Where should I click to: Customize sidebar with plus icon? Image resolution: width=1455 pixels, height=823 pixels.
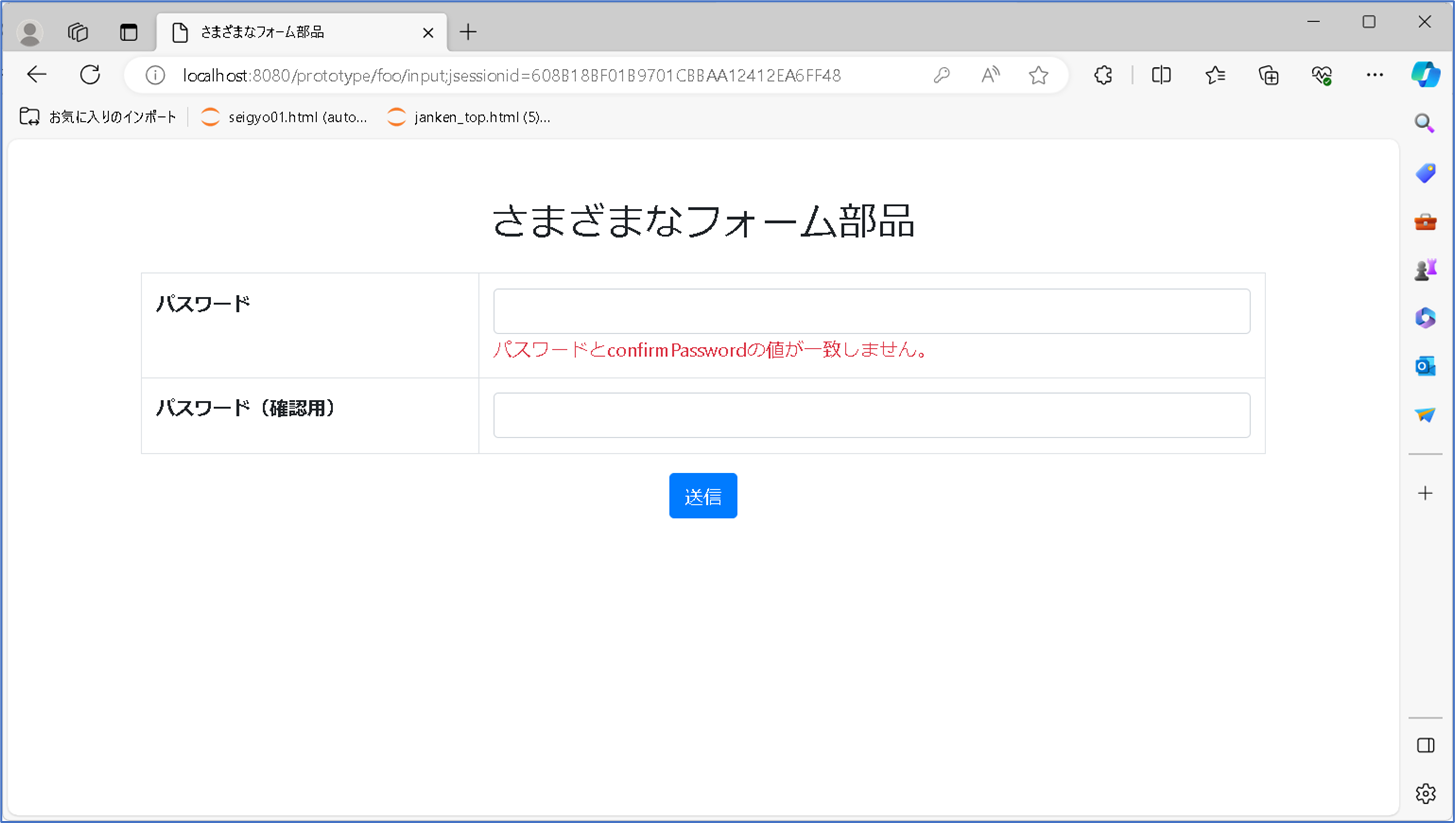1425,493
